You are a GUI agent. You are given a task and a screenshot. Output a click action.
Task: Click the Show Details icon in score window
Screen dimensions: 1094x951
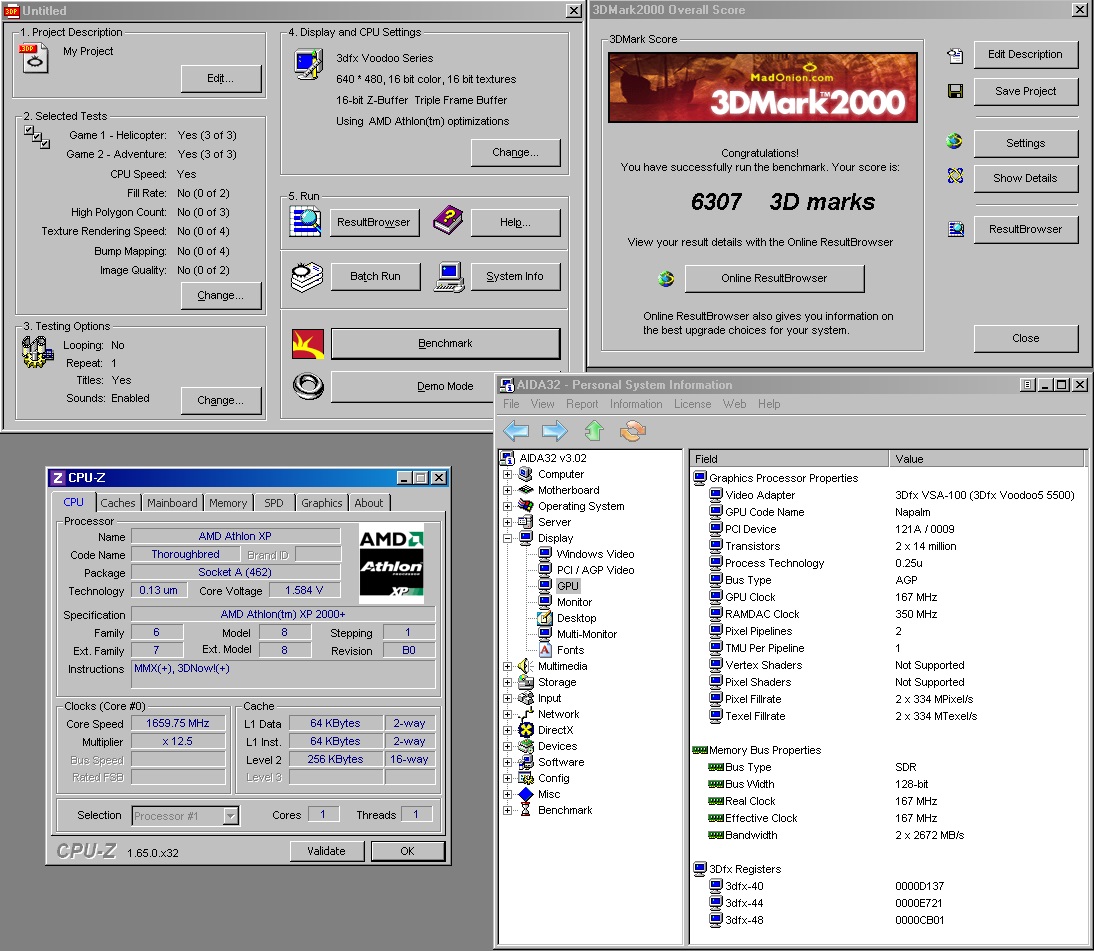click(955, 176)
